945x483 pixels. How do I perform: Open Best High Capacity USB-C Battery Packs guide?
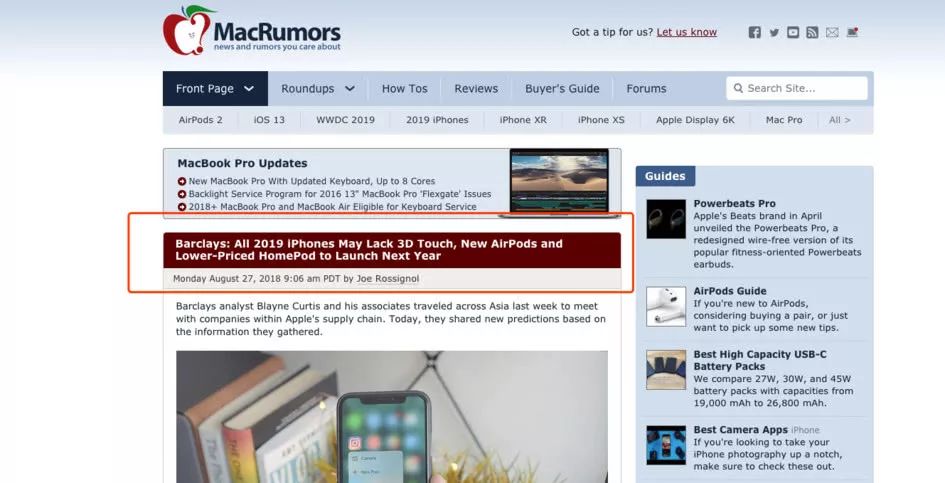coord(759,360)
